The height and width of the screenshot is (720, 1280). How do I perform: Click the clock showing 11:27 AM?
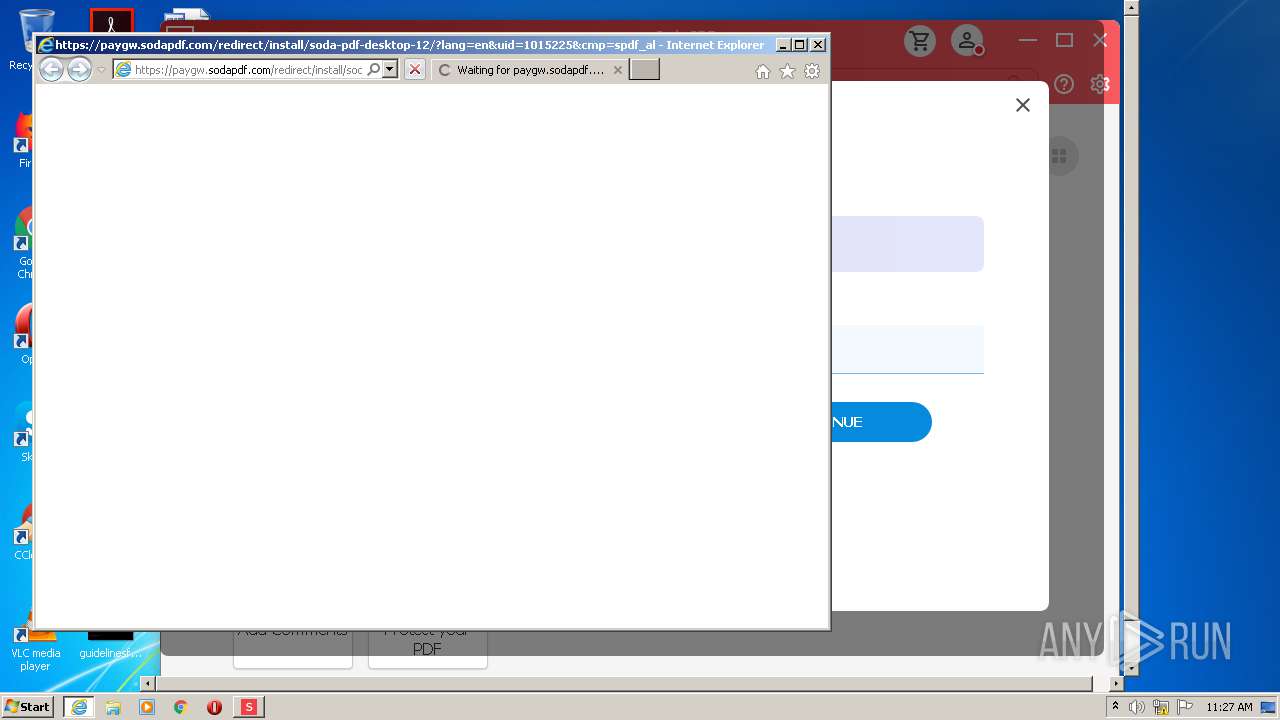(1229, 707)
